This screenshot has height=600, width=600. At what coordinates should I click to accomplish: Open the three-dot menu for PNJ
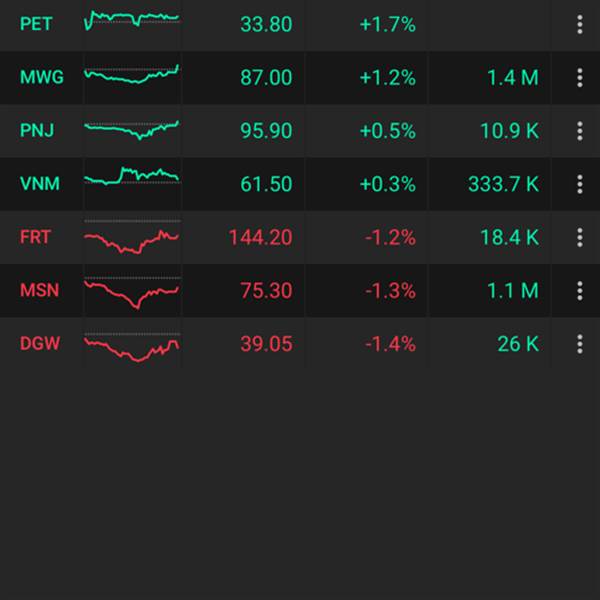click(579, 131)
